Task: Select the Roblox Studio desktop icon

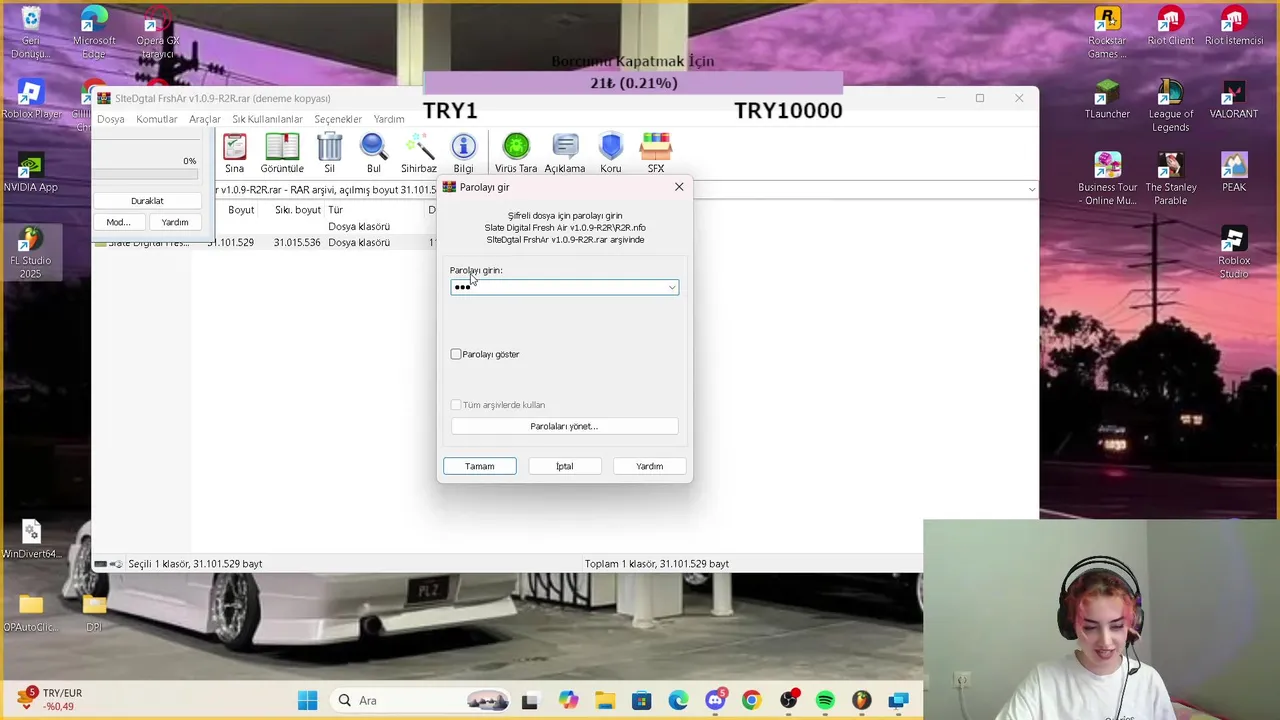Action: (x=1234, y=253)
